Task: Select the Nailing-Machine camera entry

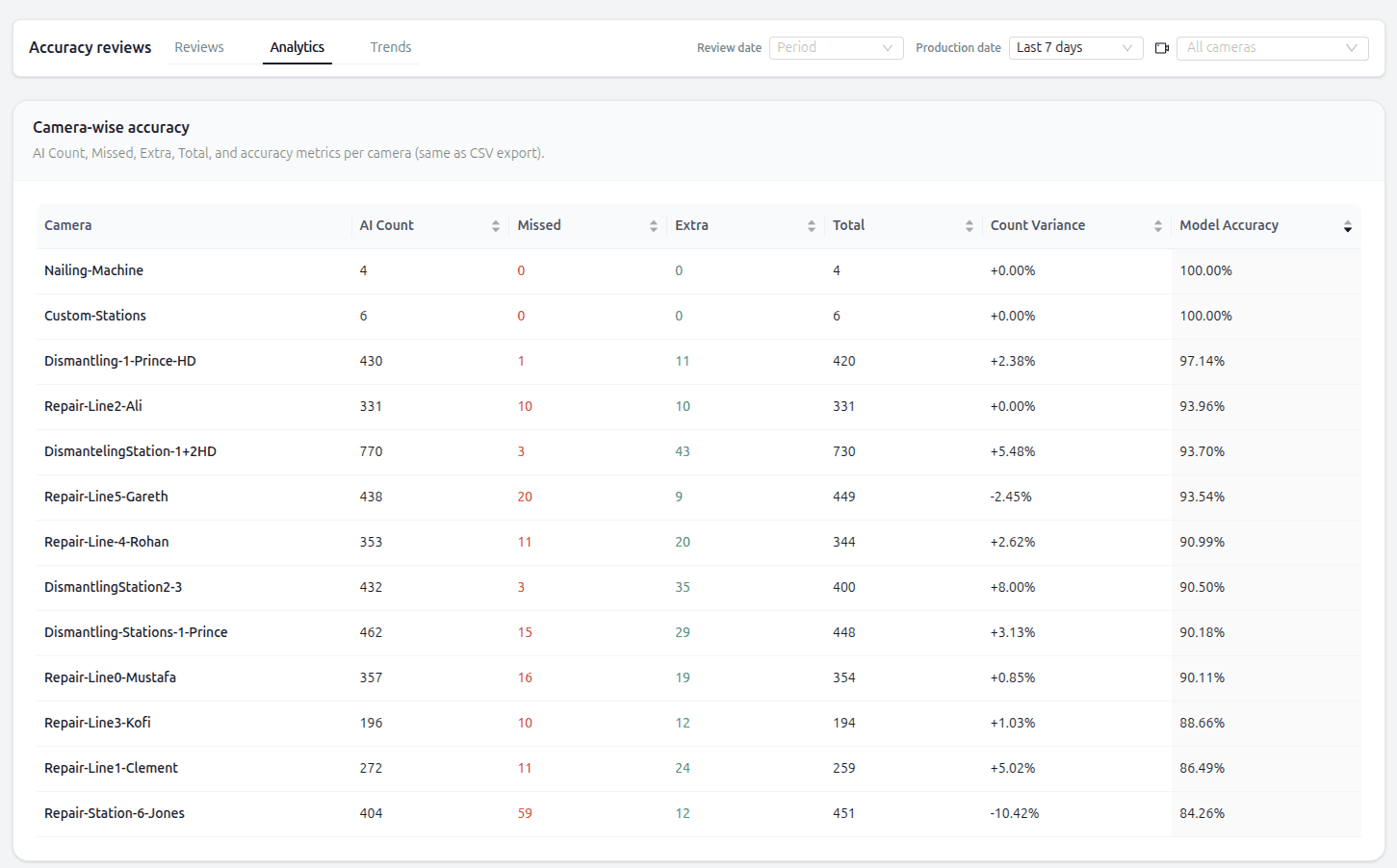Action: point(93,270)
